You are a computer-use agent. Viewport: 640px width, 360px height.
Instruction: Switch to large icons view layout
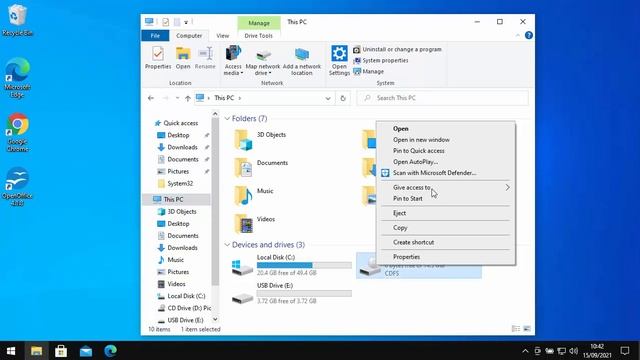[527, 329]
